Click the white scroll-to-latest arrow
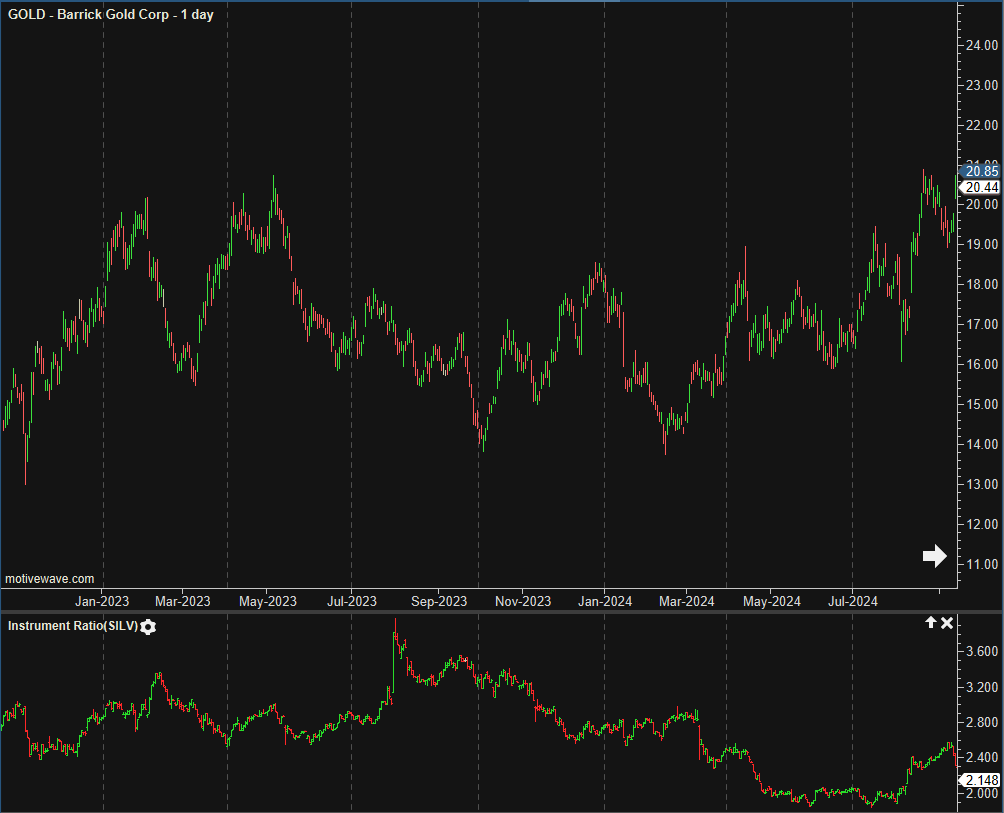This screenshot has height=813, width=1004. [934, 556]
